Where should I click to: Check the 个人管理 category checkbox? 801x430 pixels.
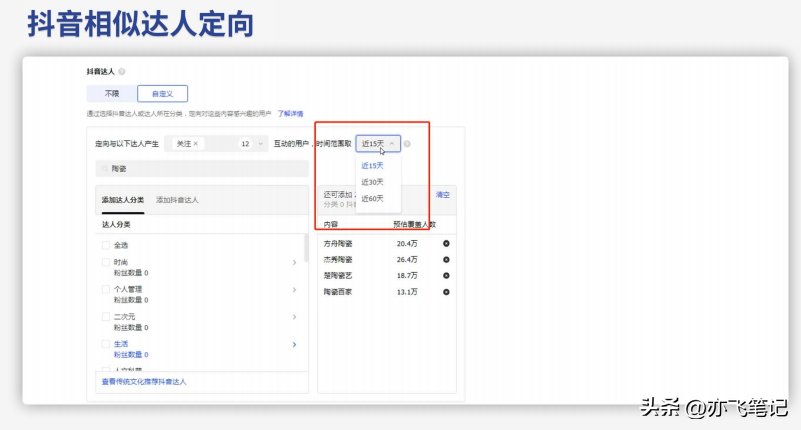tap(106, 289)
